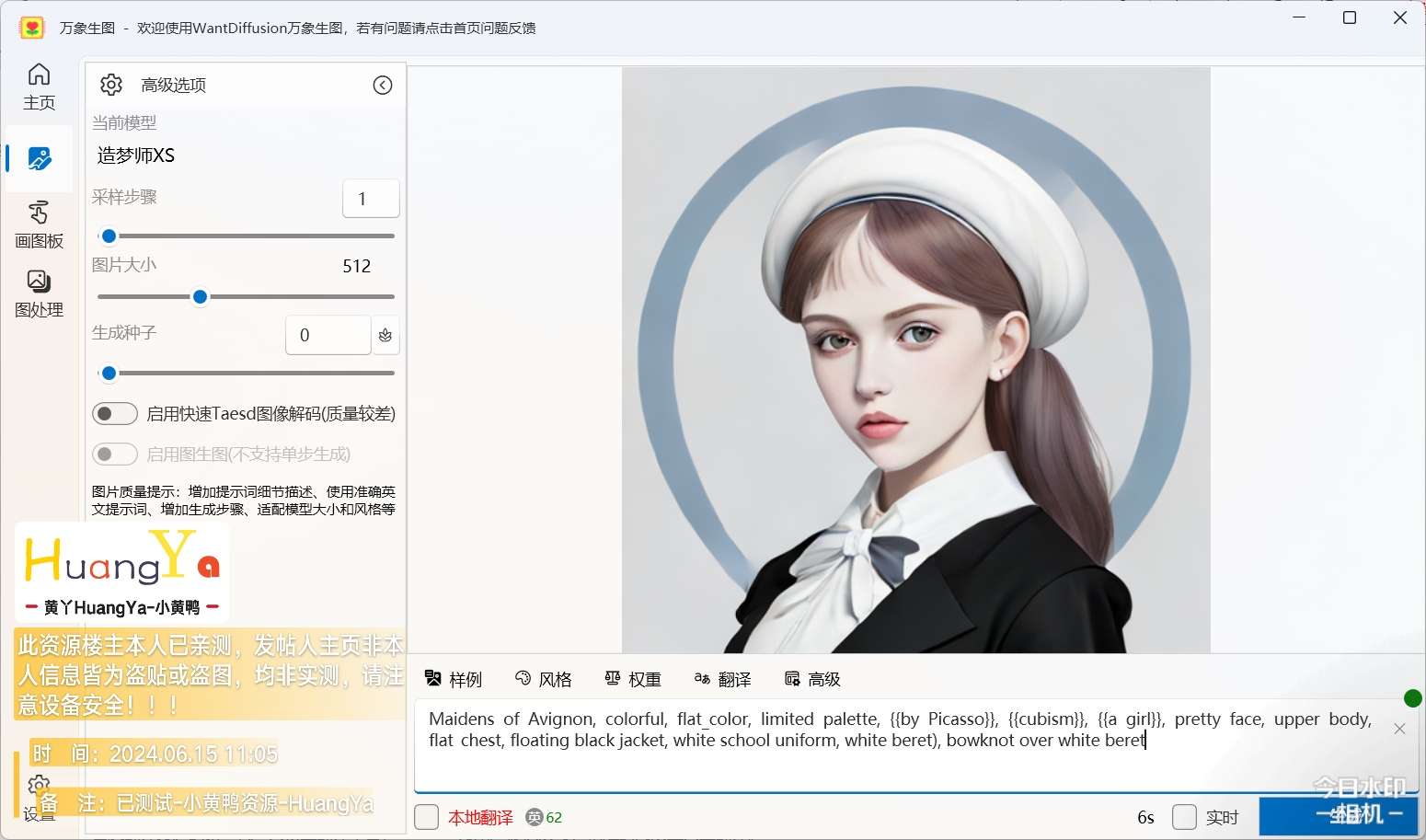Tick the 实时 real-time checkbox
The width and height of the screenshot is (1426, 840).
1185,817
